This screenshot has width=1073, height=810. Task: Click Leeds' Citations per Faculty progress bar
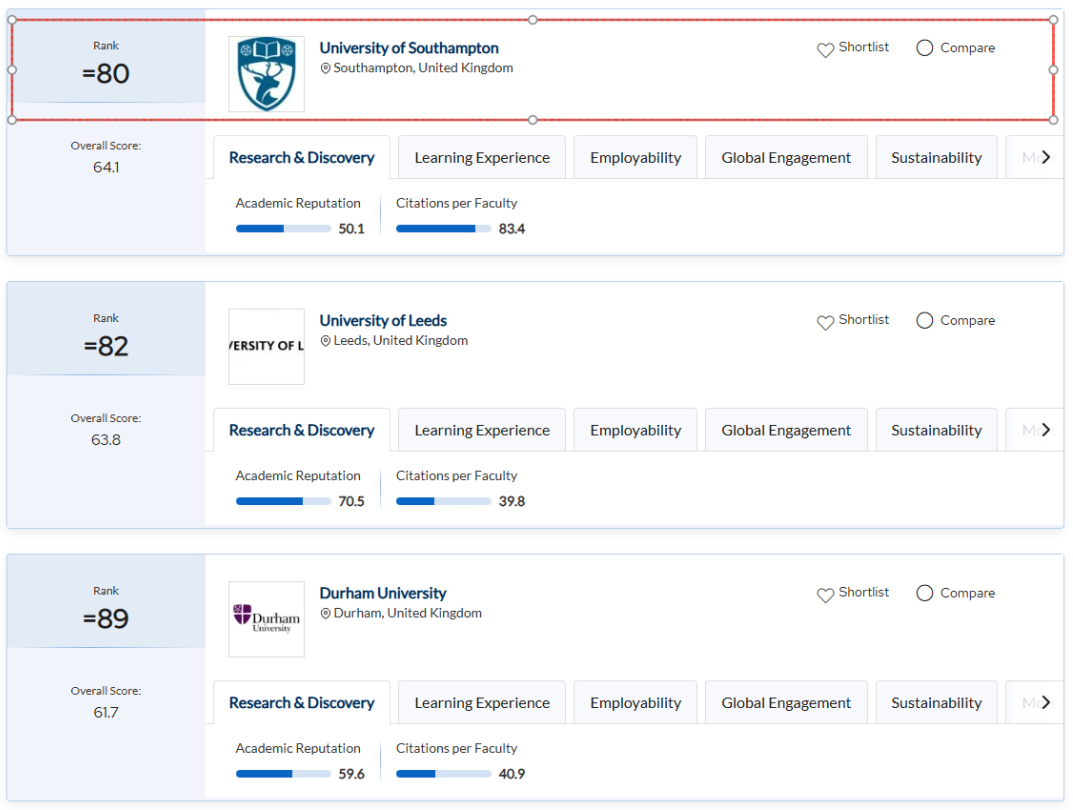click(x=443, y=501)
